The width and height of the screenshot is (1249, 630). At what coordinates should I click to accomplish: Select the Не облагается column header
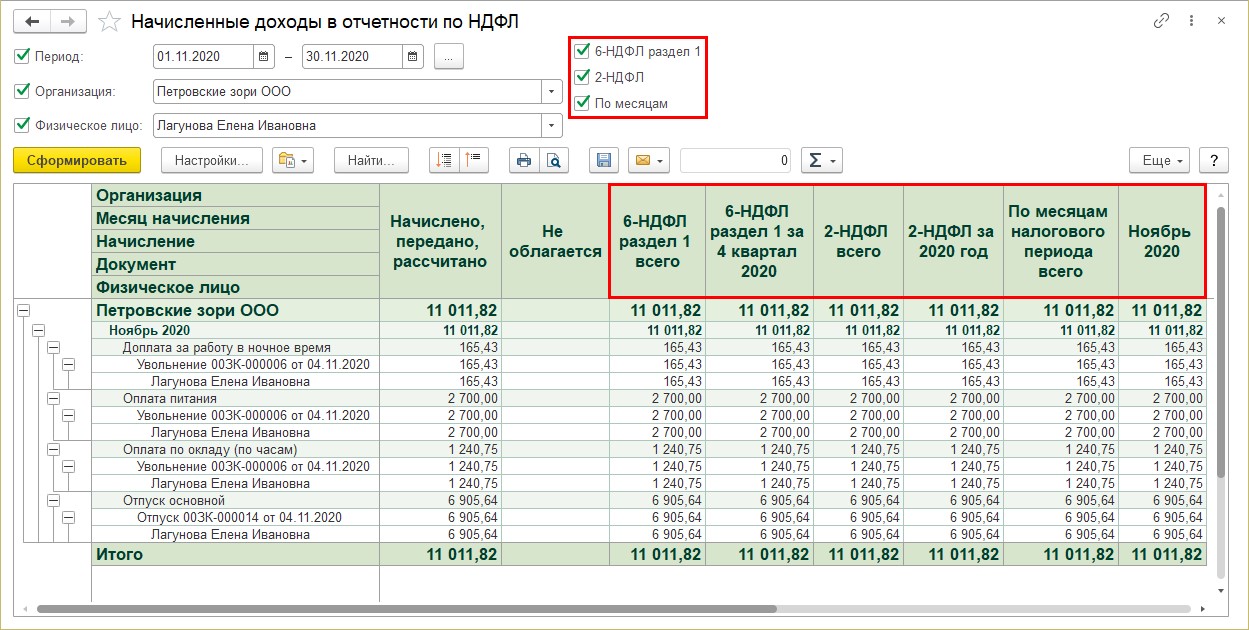(555, 241)
